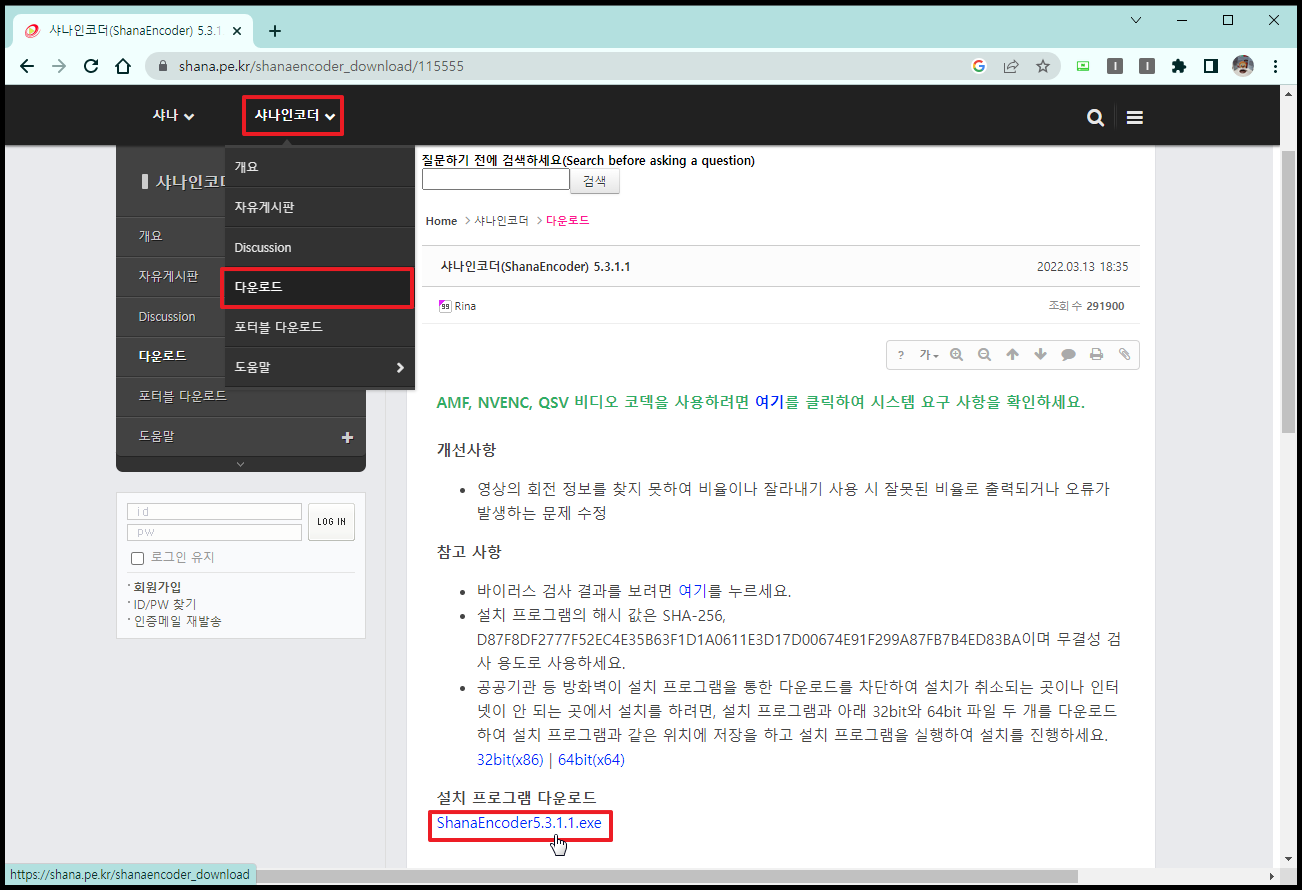Select 자유게시판 in the dropdown menu
1302x890 pixels.
click(319, 207)
